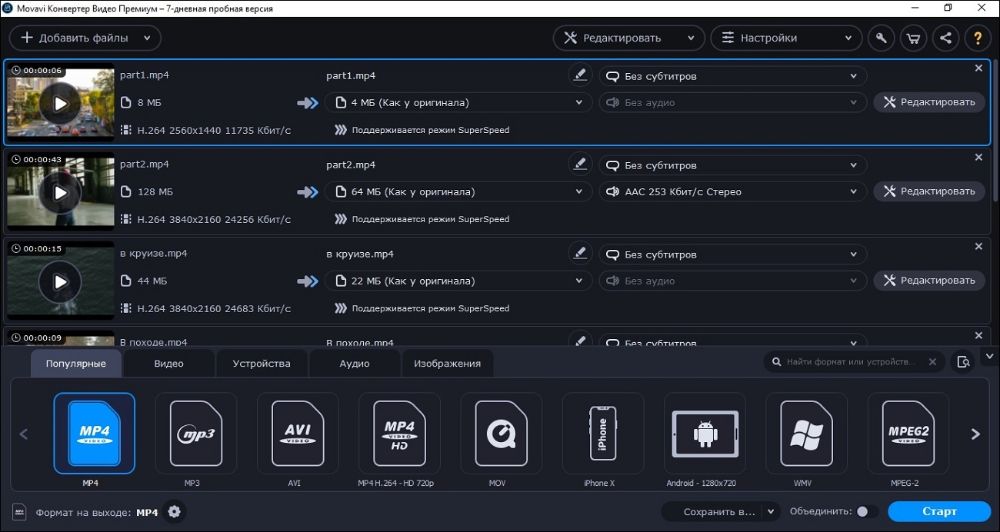Click the share icon in top toolbar
Viewport: 1000px width, 532px height.
coord(945,38)
